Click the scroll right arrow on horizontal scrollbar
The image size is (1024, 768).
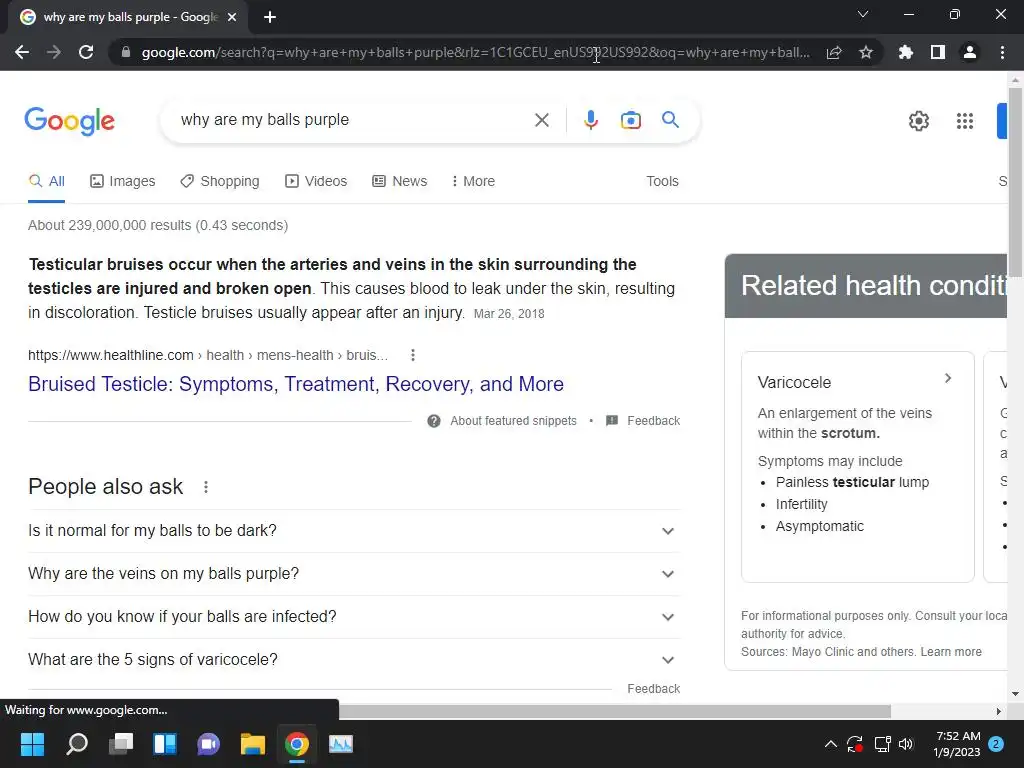(998, 711)
